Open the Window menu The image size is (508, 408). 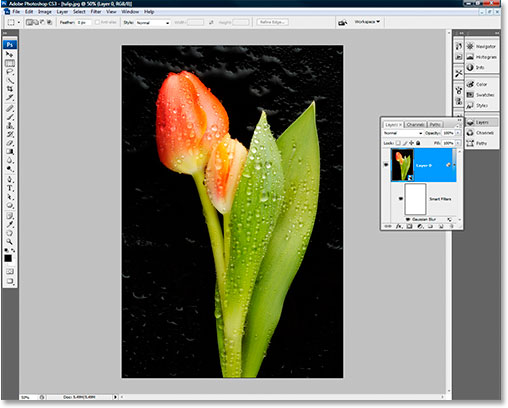pyautogui.click(x=130, y=12)
